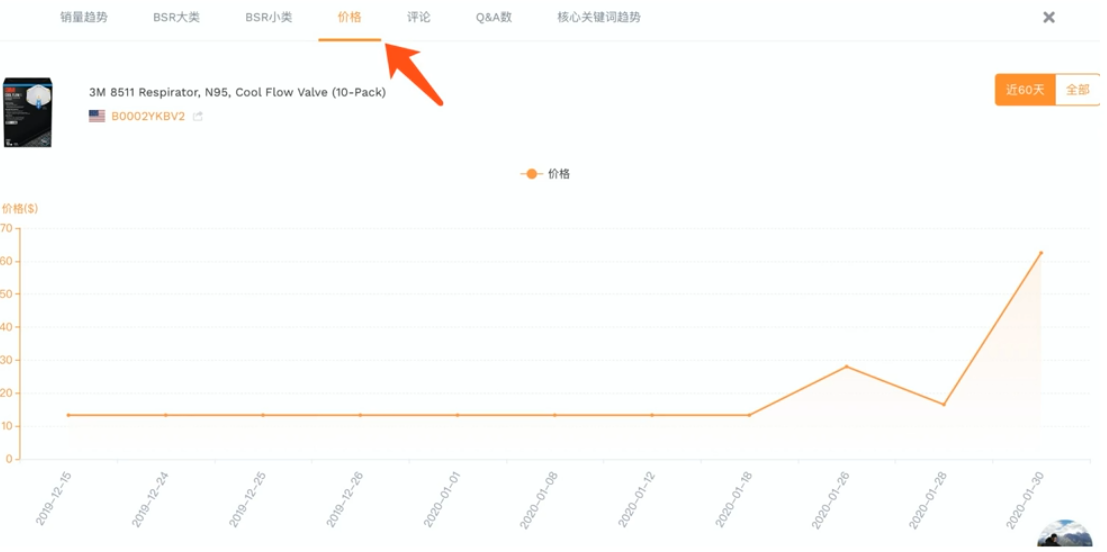This screenshot has width=1107, height=552.
Task: Click the 3M respirator product thumbnail
Action: point(28,112)
